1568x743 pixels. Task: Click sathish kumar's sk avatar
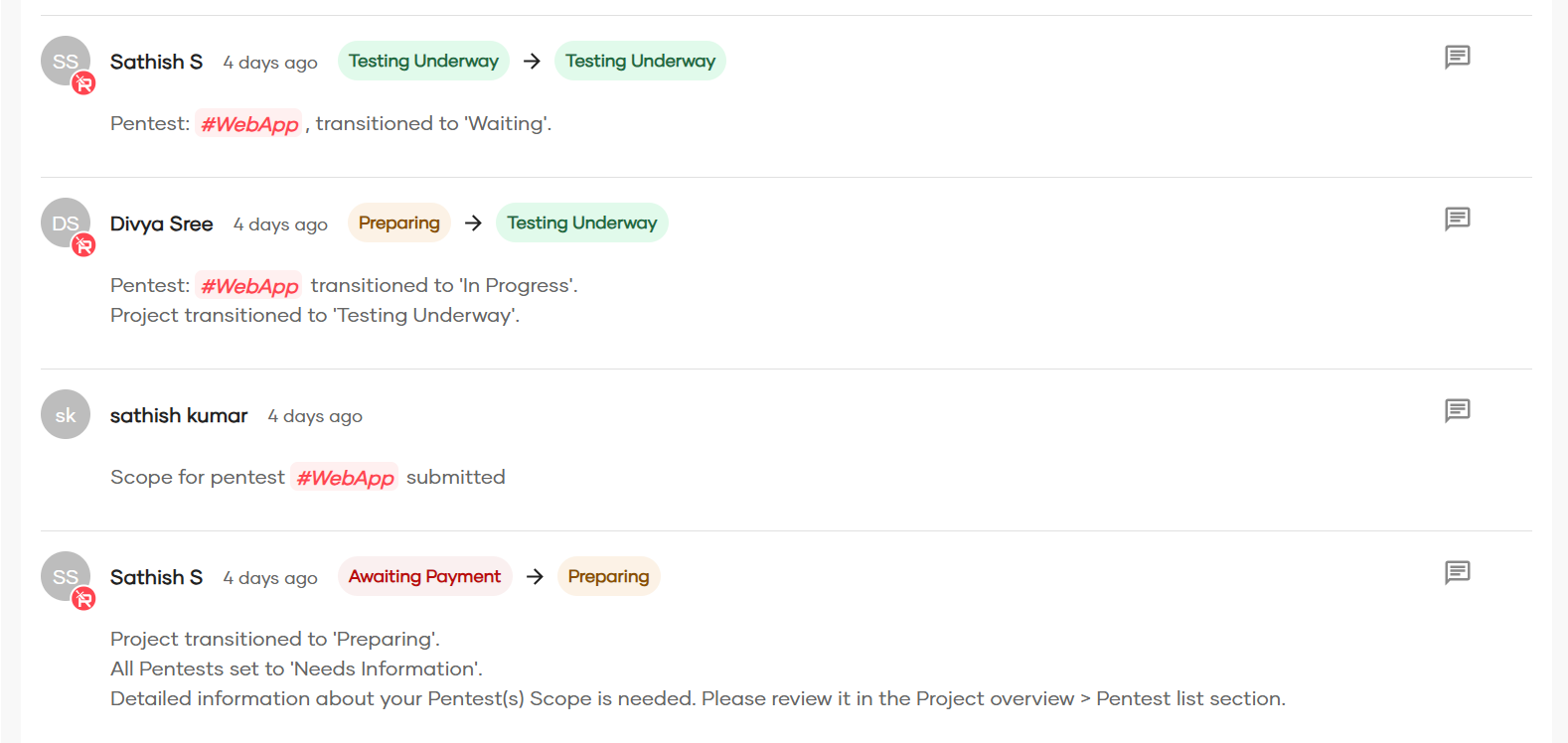(x=66, y=414)
